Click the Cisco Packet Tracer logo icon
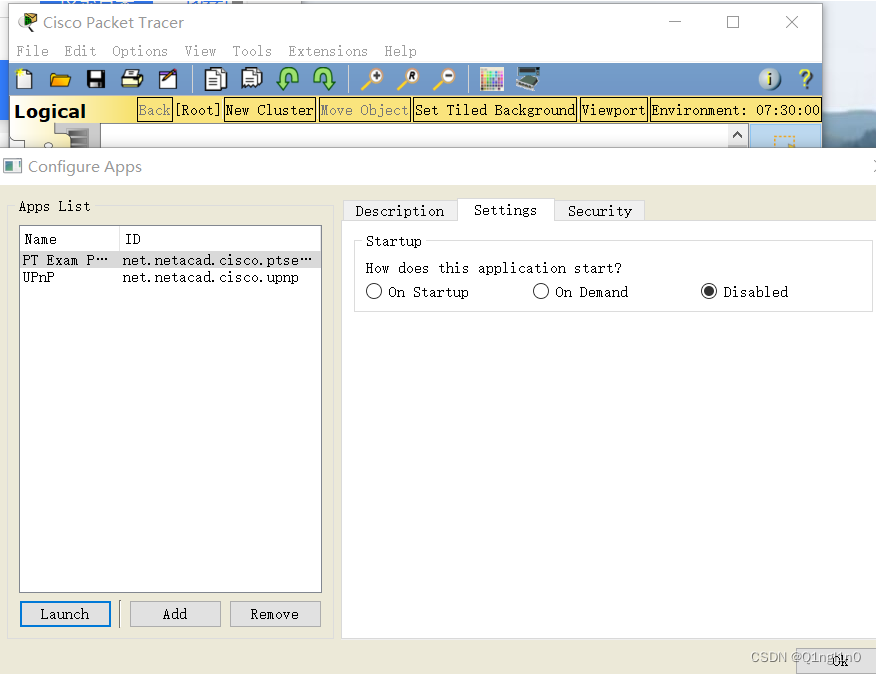The image size is (876, 674). (27, 22)
